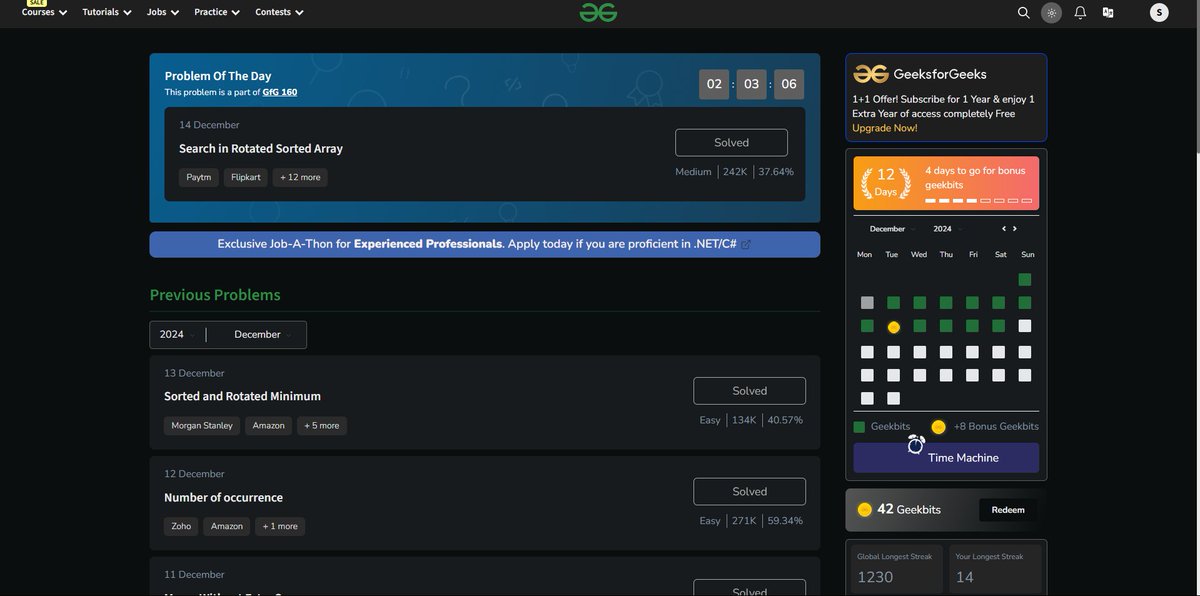This screenshot has height=596, width=1200.
Task: Open the notifications bell
Action: [x=1080, y=12]
